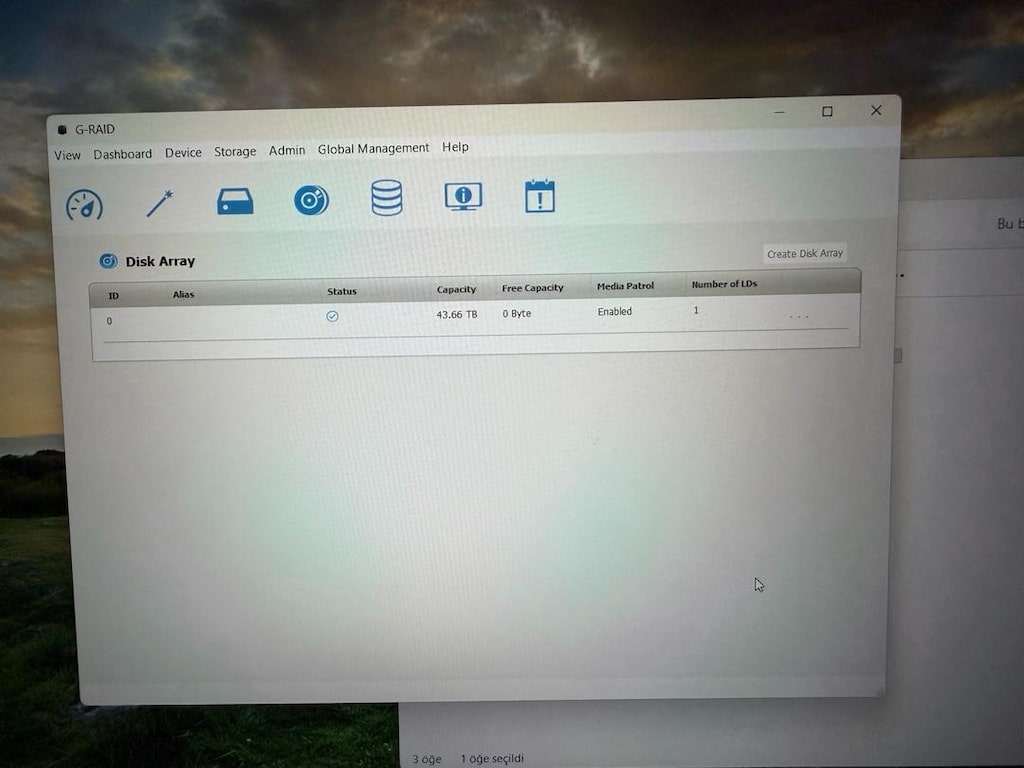The image size is (1024, 768).
Task: Select the Disk Array toolbar icon
Action: [x=311, y=200]
